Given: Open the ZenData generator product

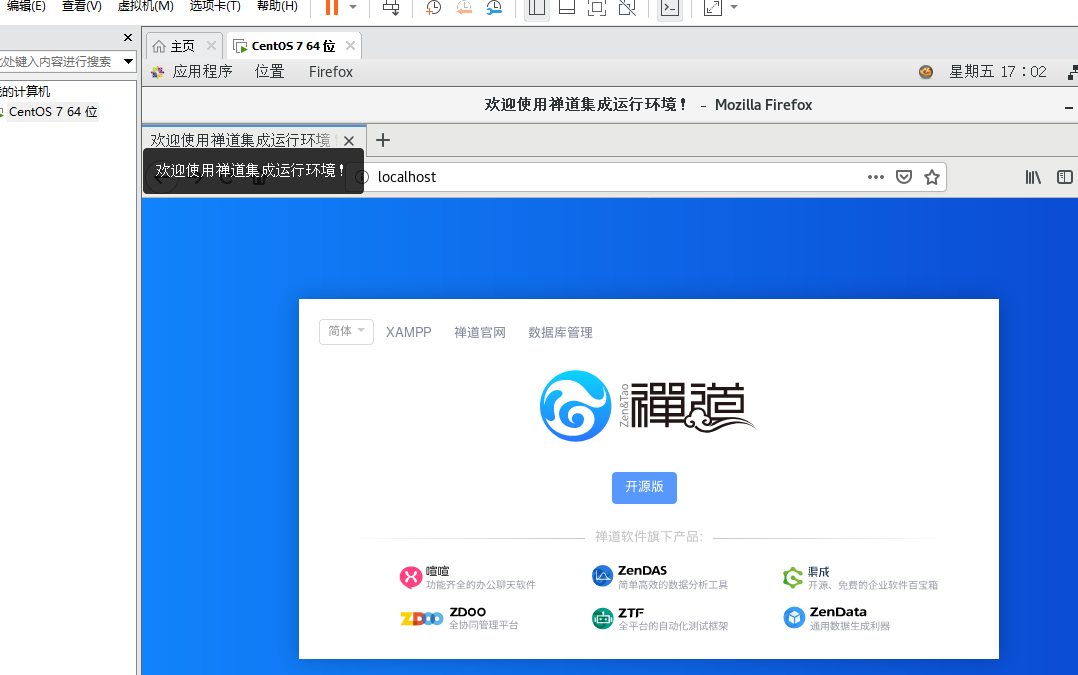Looking at the screenshot, I should tap(837, 618).
